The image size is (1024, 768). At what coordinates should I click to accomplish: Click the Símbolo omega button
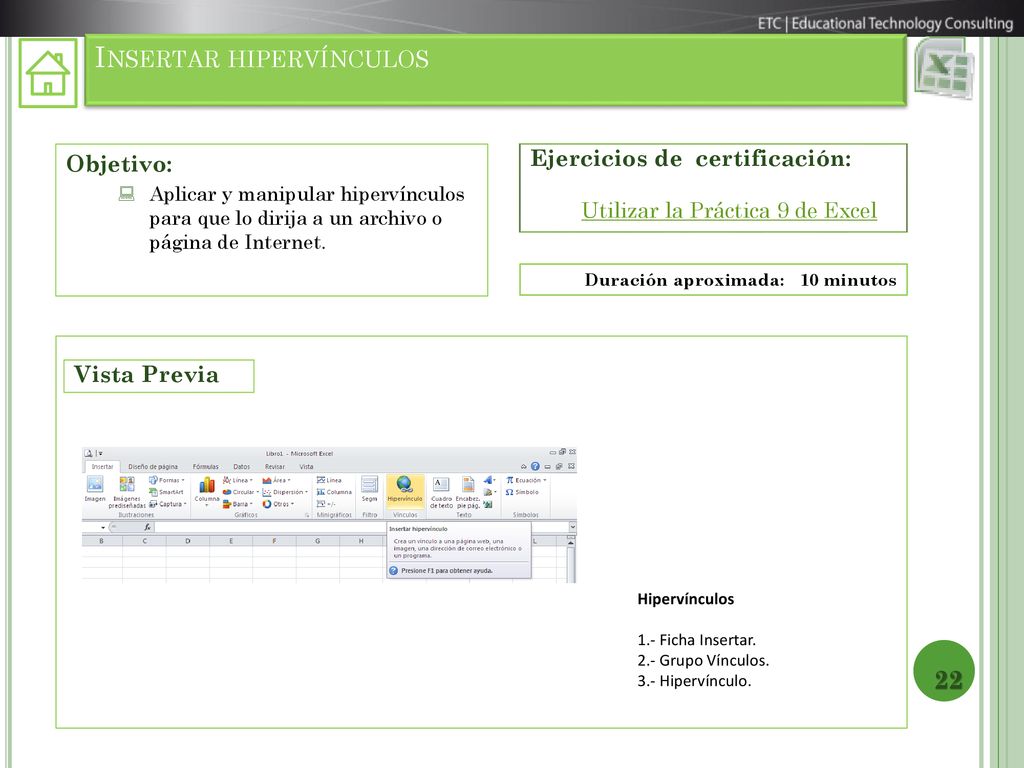(x=522, y=492)
